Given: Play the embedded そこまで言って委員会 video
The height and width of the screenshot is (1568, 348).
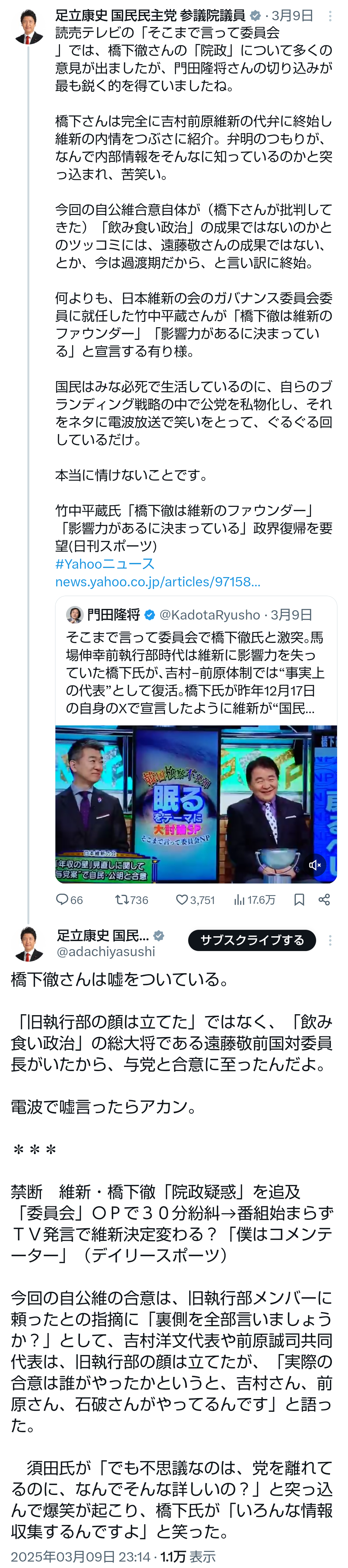Looking at the screenshot, I should coord(196,804).
